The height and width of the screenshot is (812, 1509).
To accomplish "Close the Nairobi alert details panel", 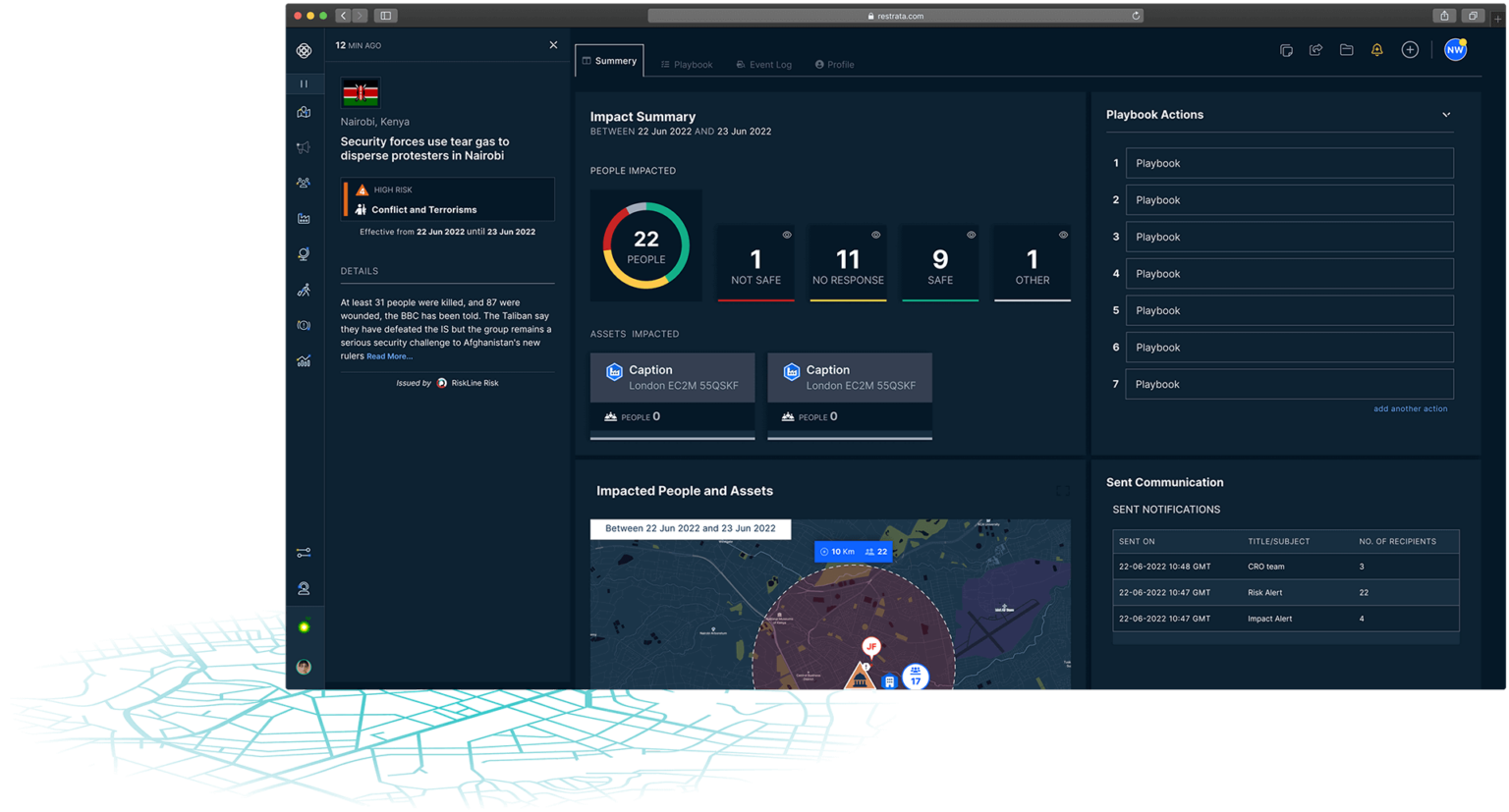I will pyautogui.click(x=553, y=45).
